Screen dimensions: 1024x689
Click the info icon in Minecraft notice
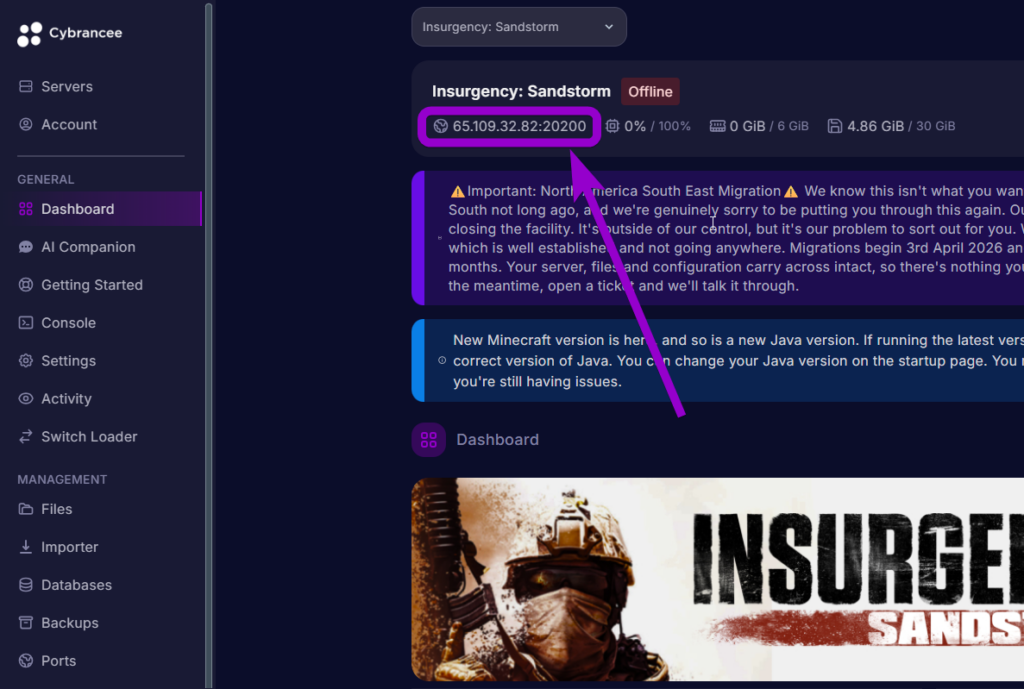pos(442,361)
